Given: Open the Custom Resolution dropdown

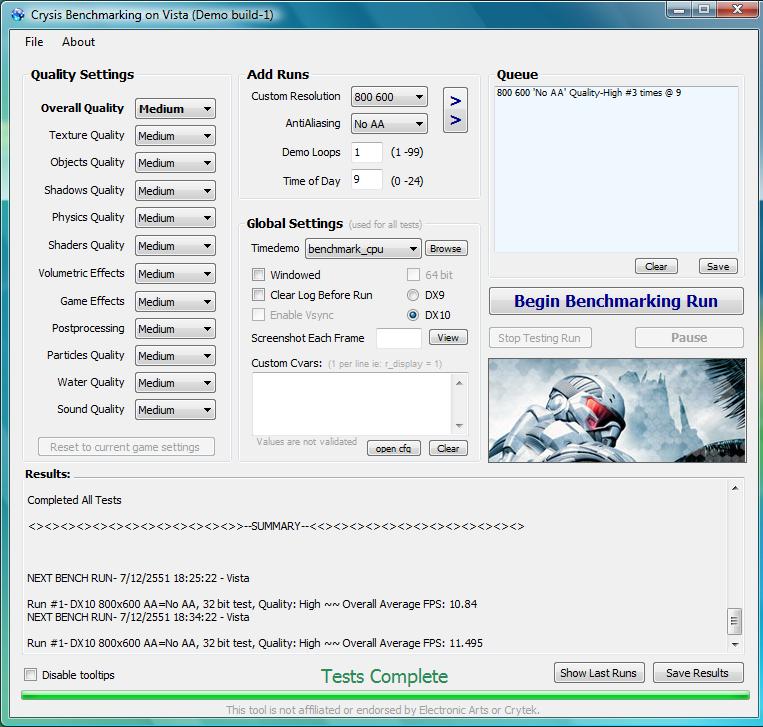Looking at the screenshot, I should tap(389, 97).
